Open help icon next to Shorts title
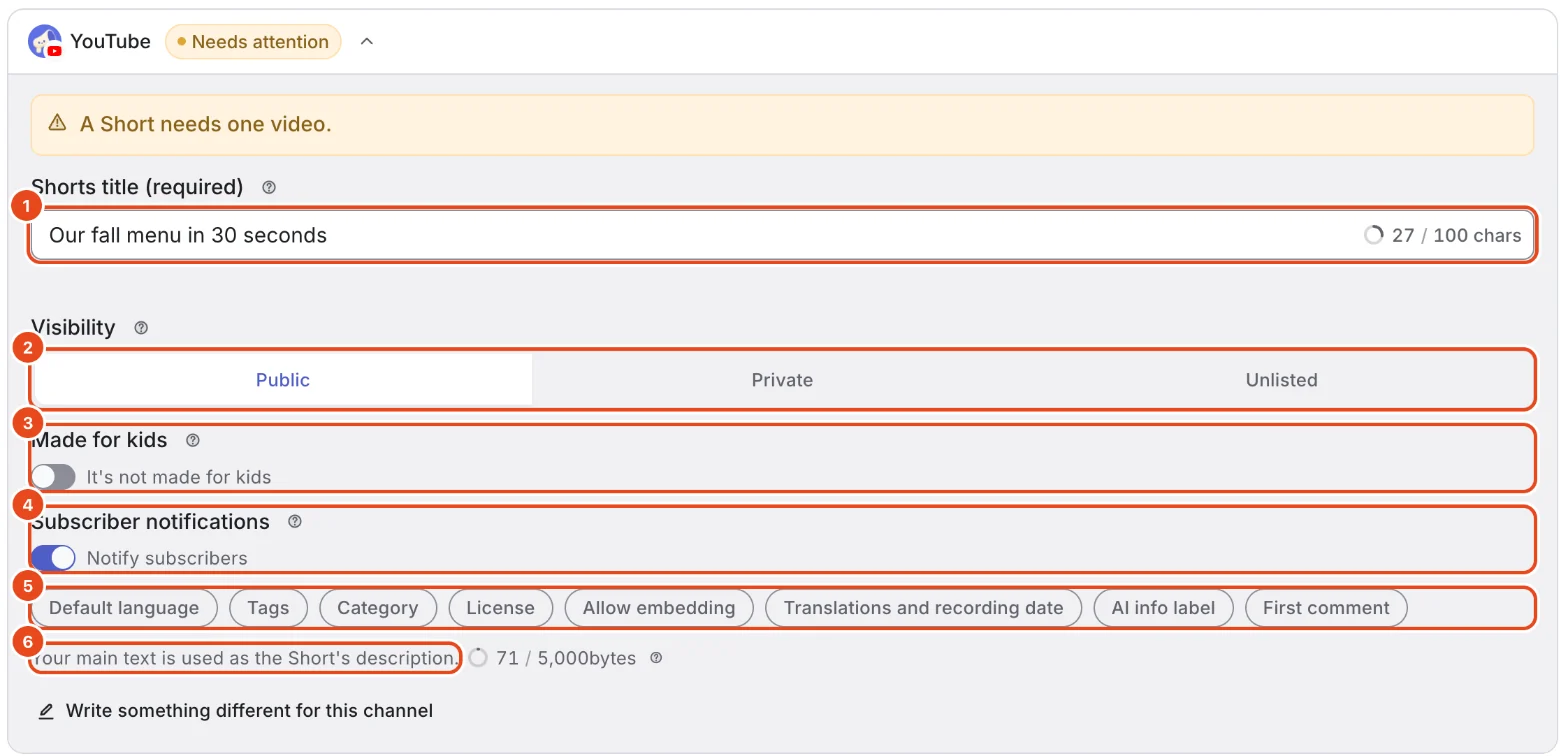This screenshot has width=1568, height=756. coord(268,187)
